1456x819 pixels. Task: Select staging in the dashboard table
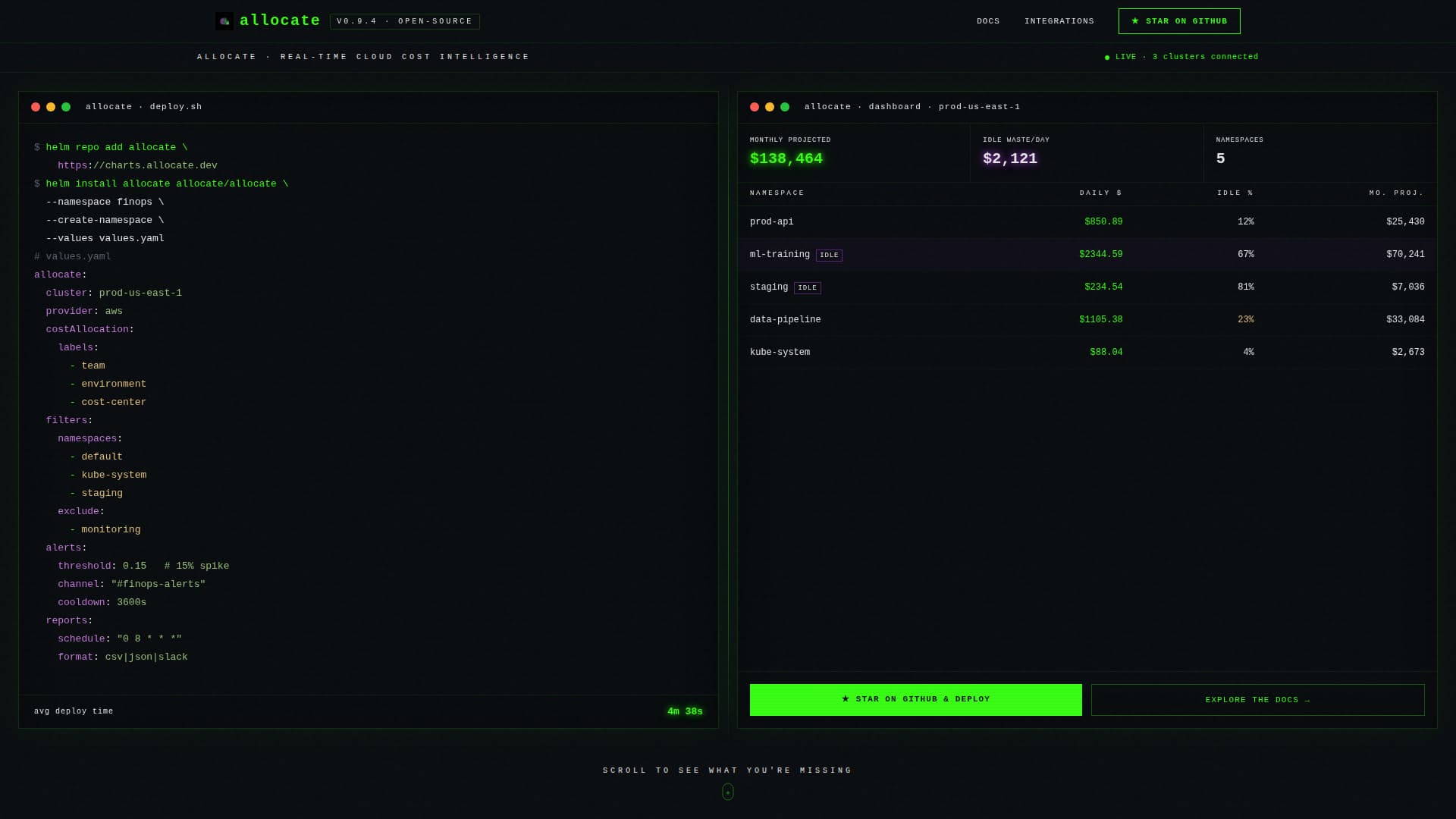pyautogui.click(x=769, y=287)
